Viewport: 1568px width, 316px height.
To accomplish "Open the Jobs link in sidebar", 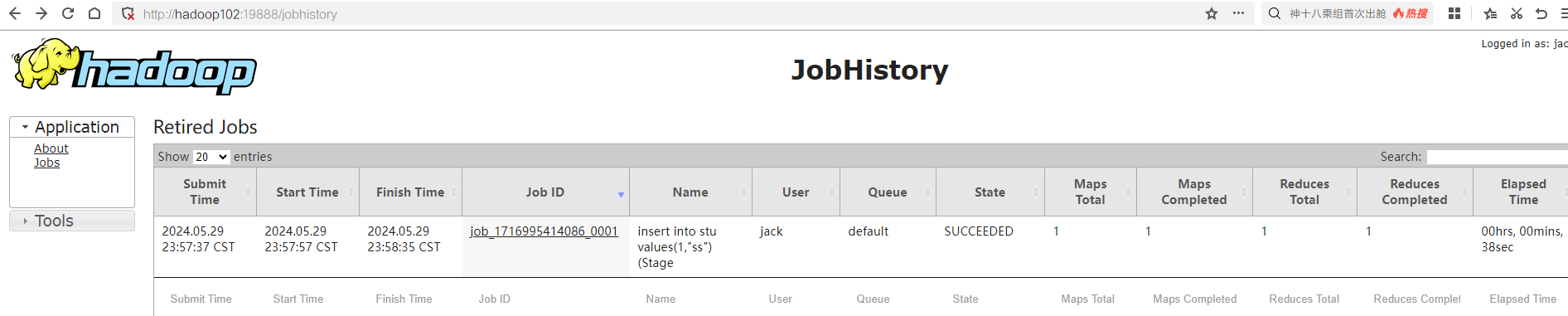I will [46, 163].
